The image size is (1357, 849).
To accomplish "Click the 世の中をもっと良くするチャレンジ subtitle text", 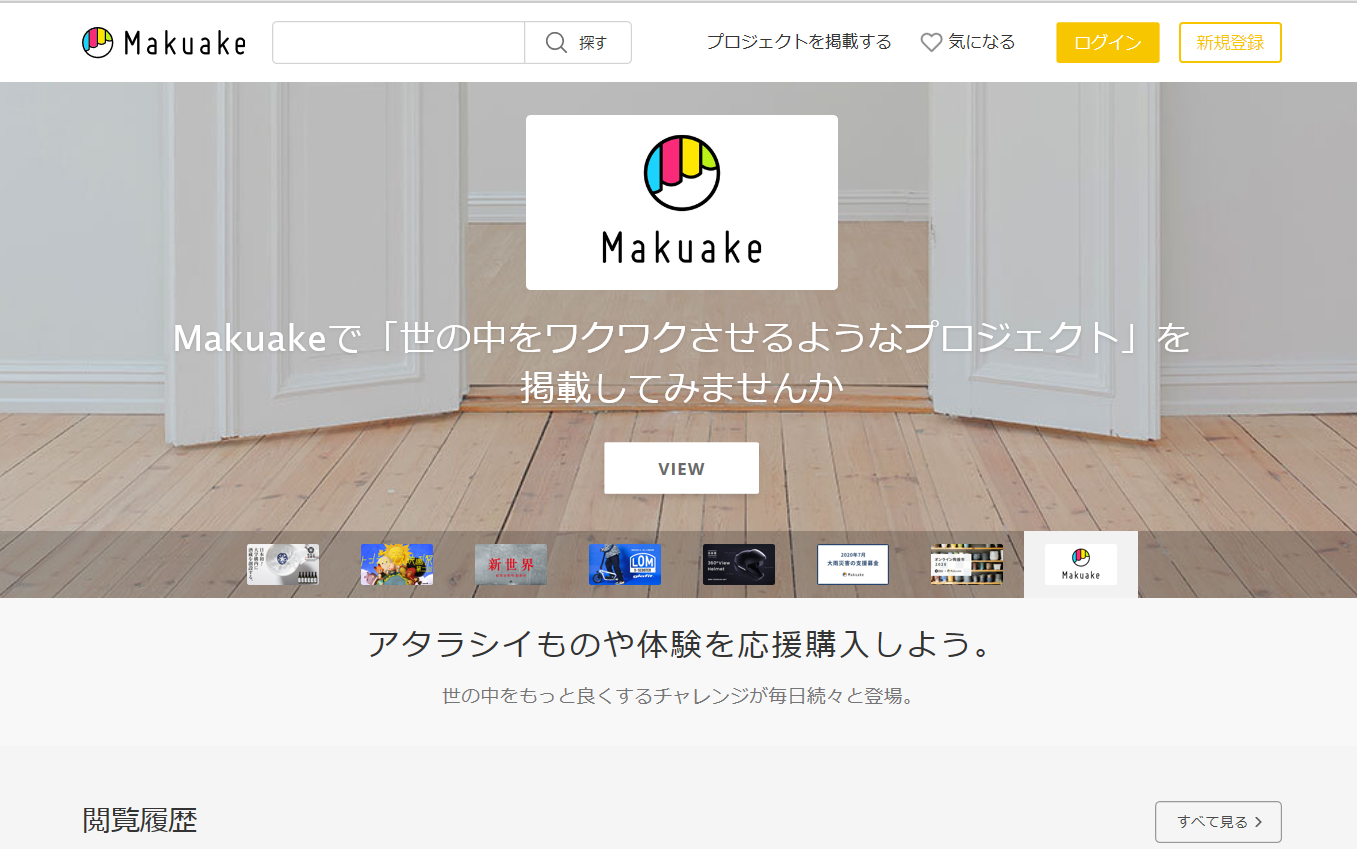I will pyautogui.click(x=679, y=696).
